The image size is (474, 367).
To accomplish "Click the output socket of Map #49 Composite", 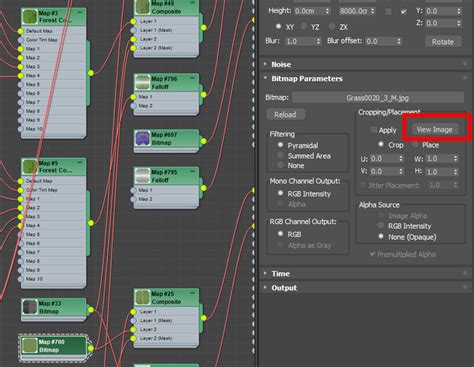I will tap(203, 27).
